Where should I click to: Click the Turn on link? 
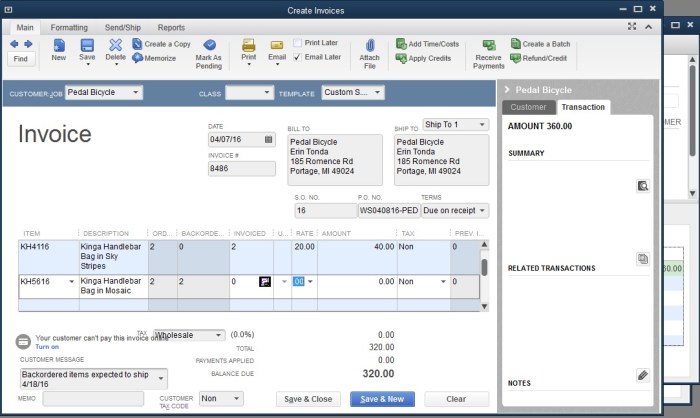pos(47,347)
